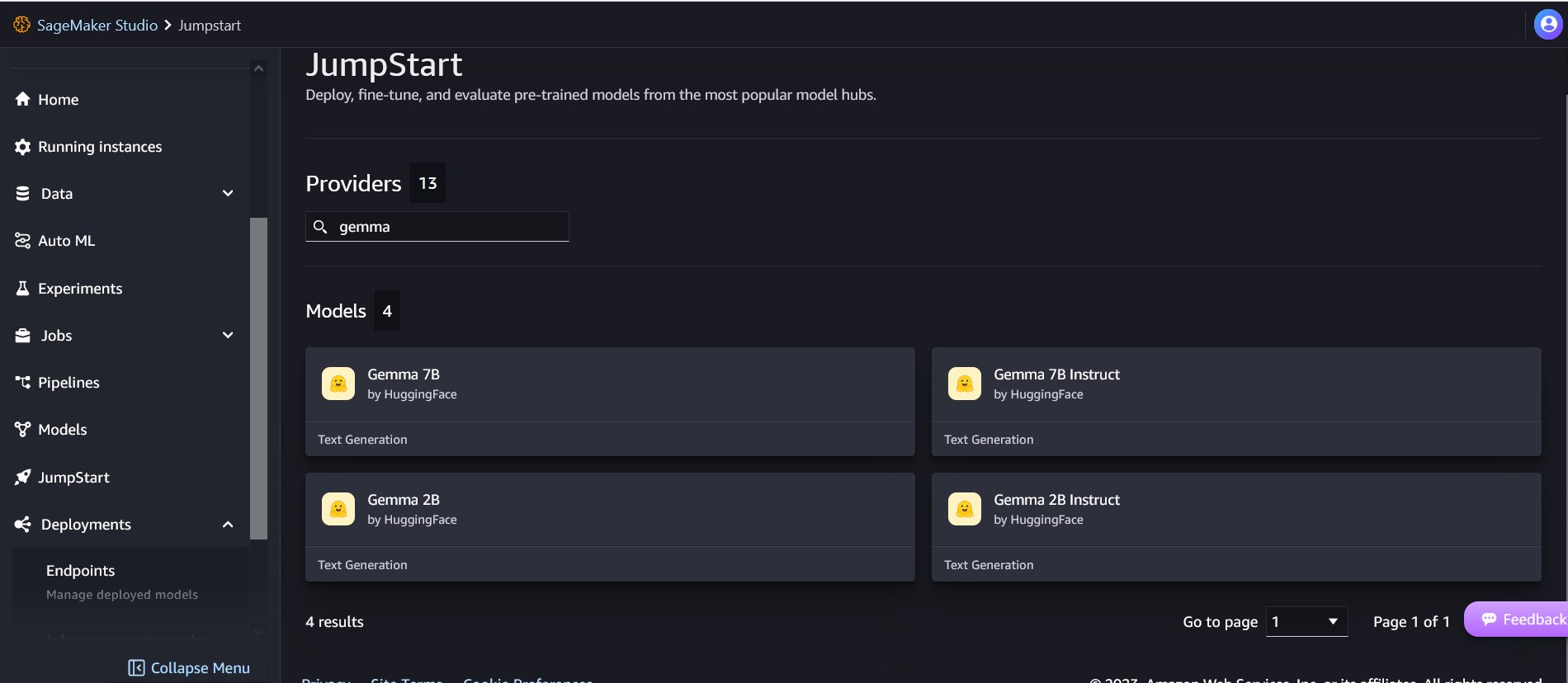Click the Collapse Menu button

click(189, 668)
